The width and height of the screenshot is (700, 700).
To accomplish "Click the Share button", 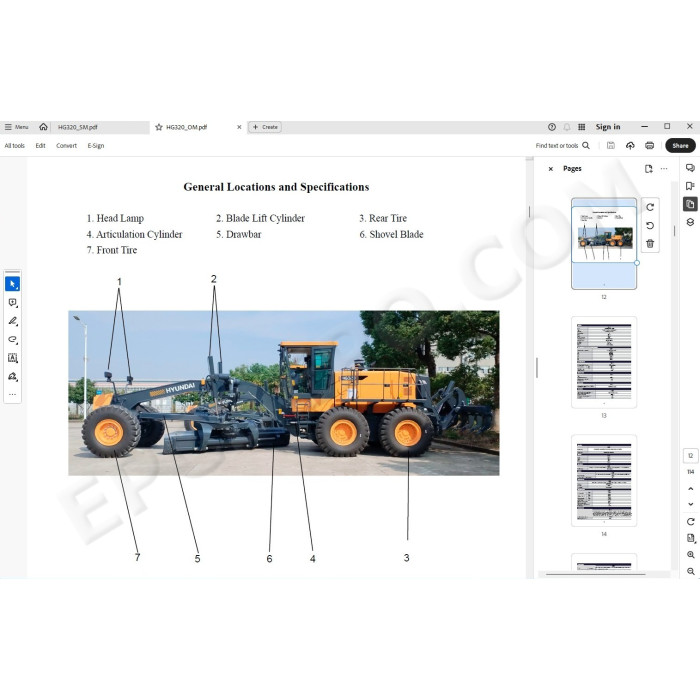I will tap(680, 146).
